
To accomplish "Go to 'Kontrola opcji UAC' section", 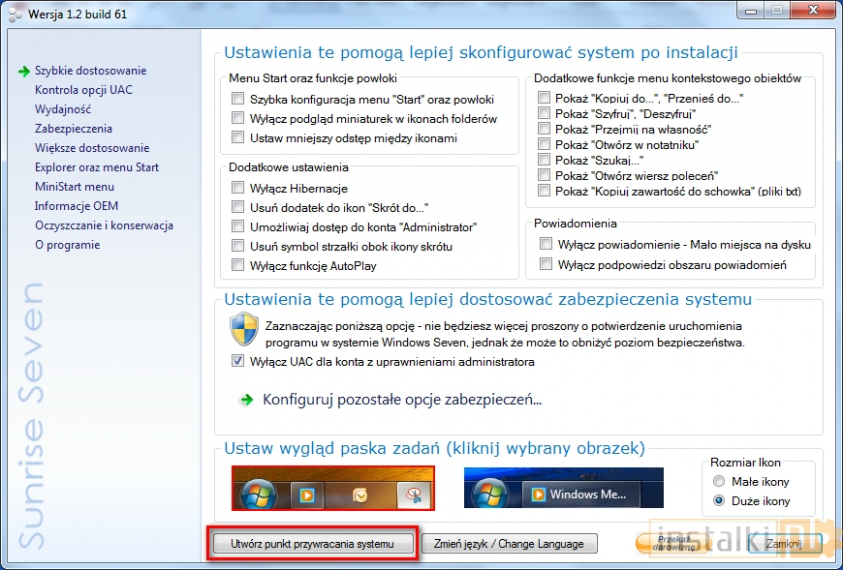I will point(83,90).
